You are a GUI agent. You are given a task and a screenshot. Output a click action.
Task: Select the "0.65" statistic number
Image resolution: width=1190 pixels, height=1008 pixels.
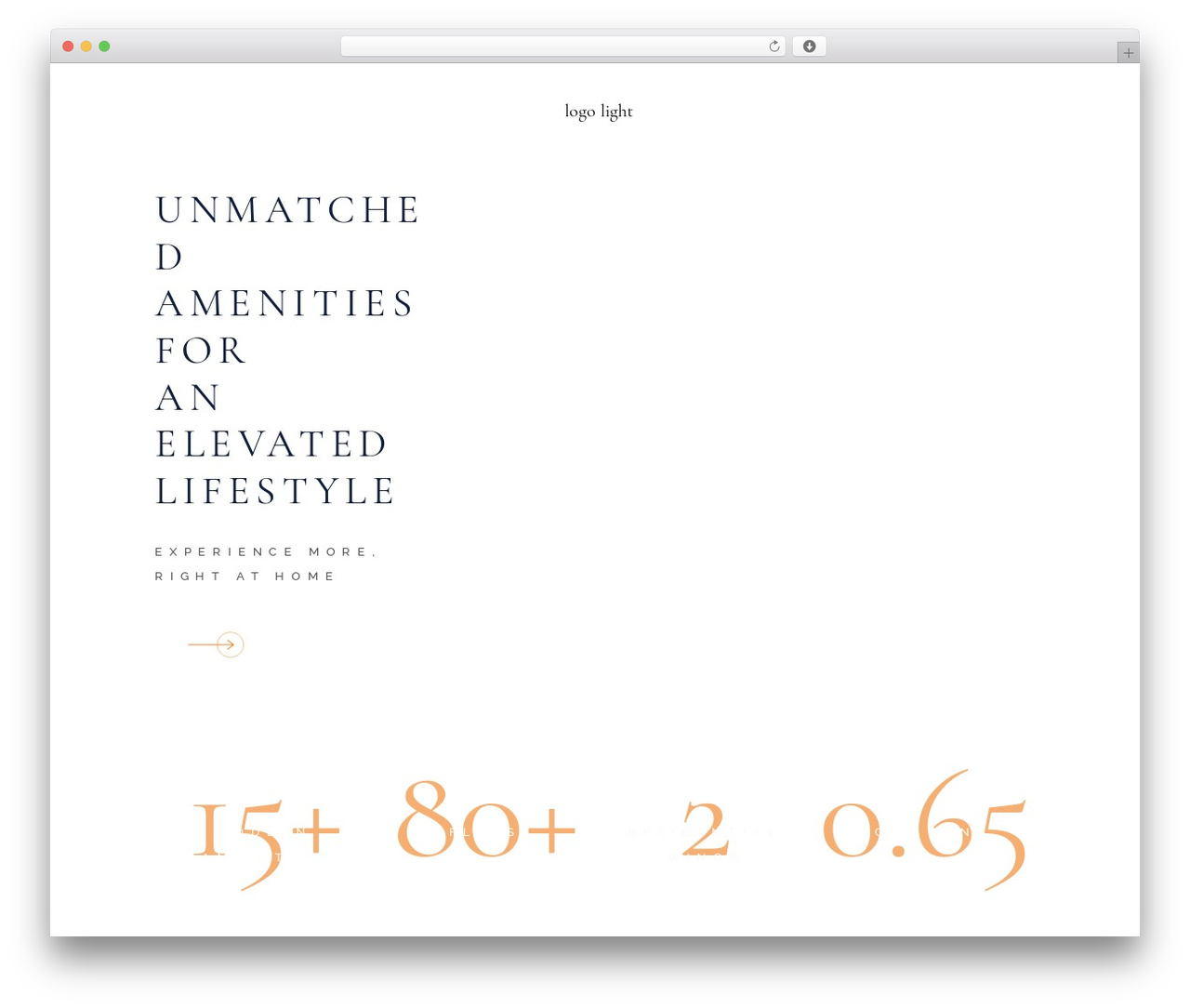(x=925, y=828)
